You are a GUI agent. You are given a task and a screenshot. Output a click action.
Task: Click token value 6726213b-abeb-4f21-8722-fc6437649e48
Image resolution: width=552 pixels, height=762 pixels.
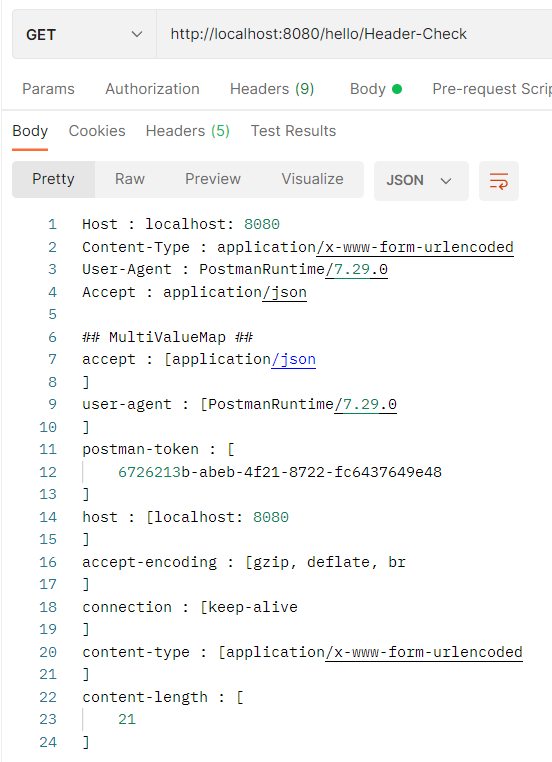click(280, 472)
